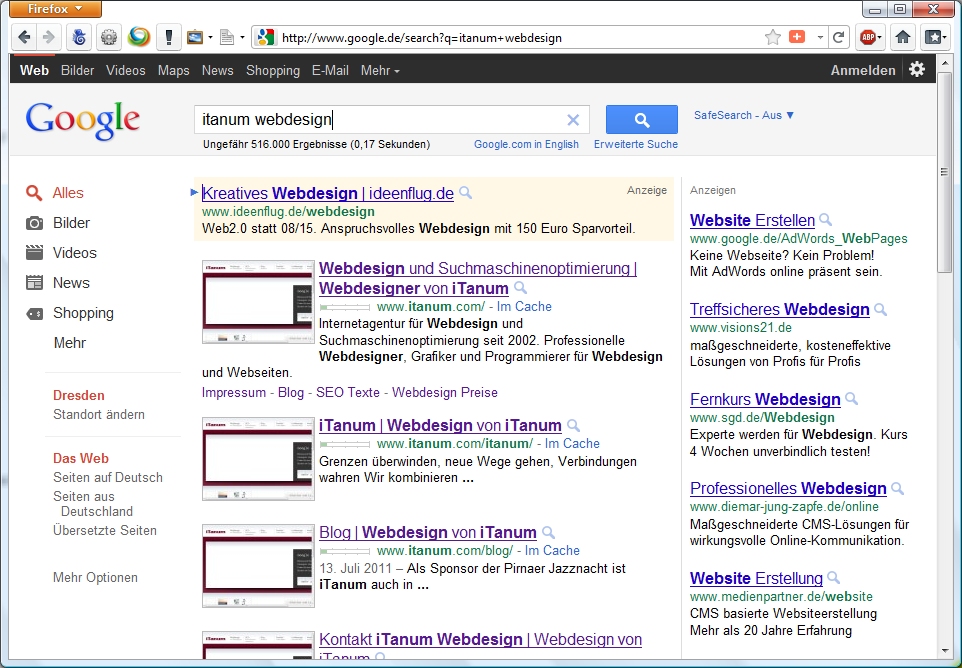962x668 pixels.
Task: Click the gear add-on icon in toolbar
Action: [x=109, y=37]
